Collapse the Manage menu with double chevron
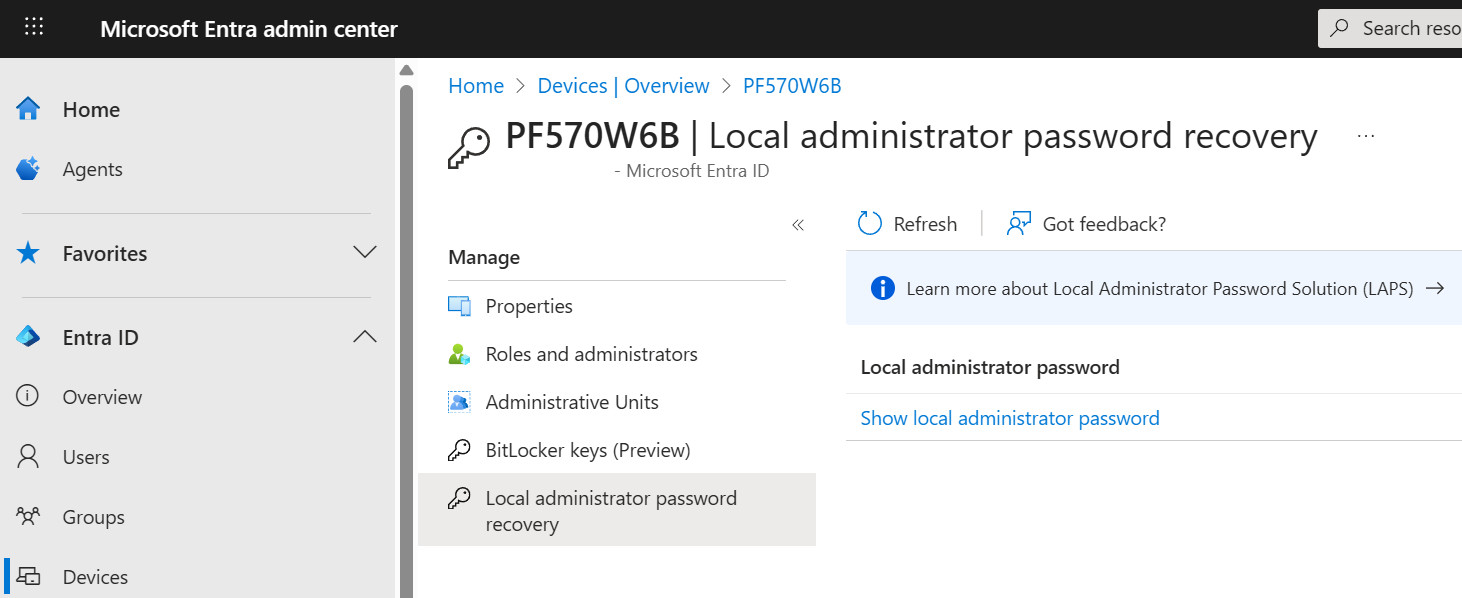Screen dimensions: 1462x598 pyautogui.click(x=798, y=225)
